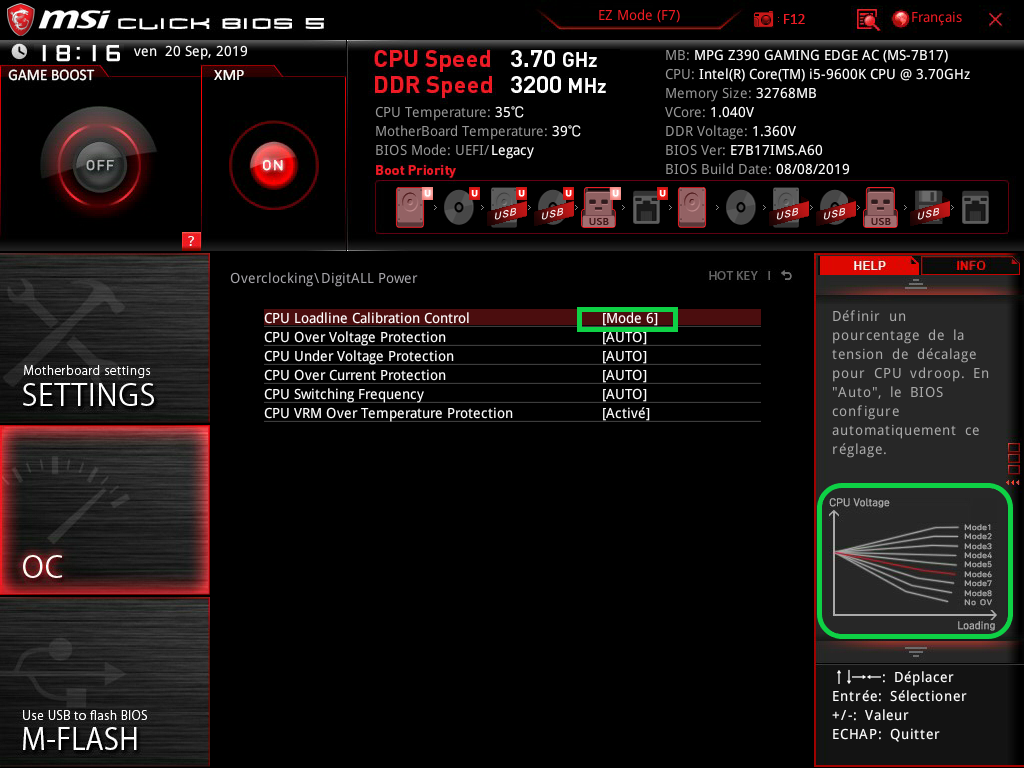Viewport: 1024px width, 768px height.
Task: Click the 18:16 time display
Action: pos(80,52)
